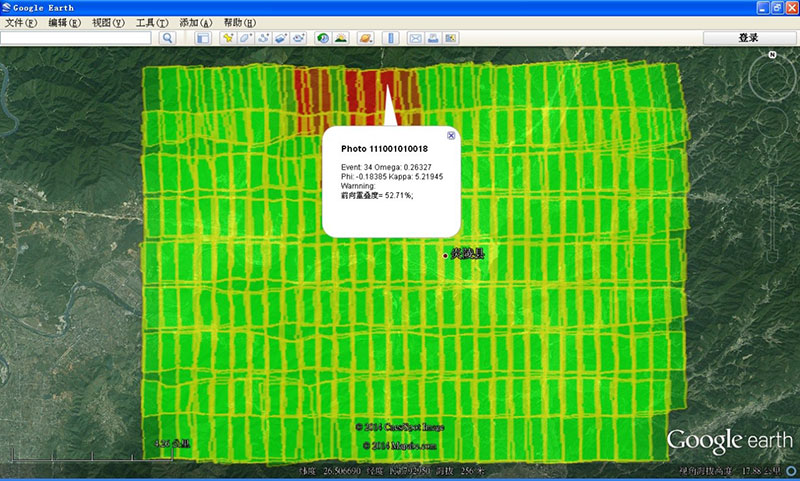
Task: Toggle the sunlight display icon
Action: (x=341, y=38)
